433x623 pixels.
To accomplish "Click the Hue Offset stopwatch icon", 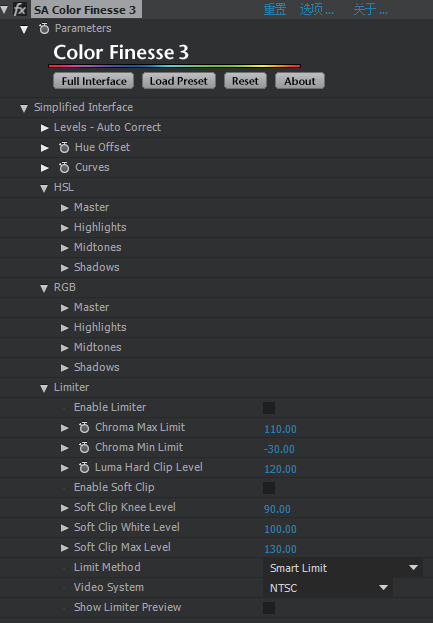I will click(x=64, y=147).
